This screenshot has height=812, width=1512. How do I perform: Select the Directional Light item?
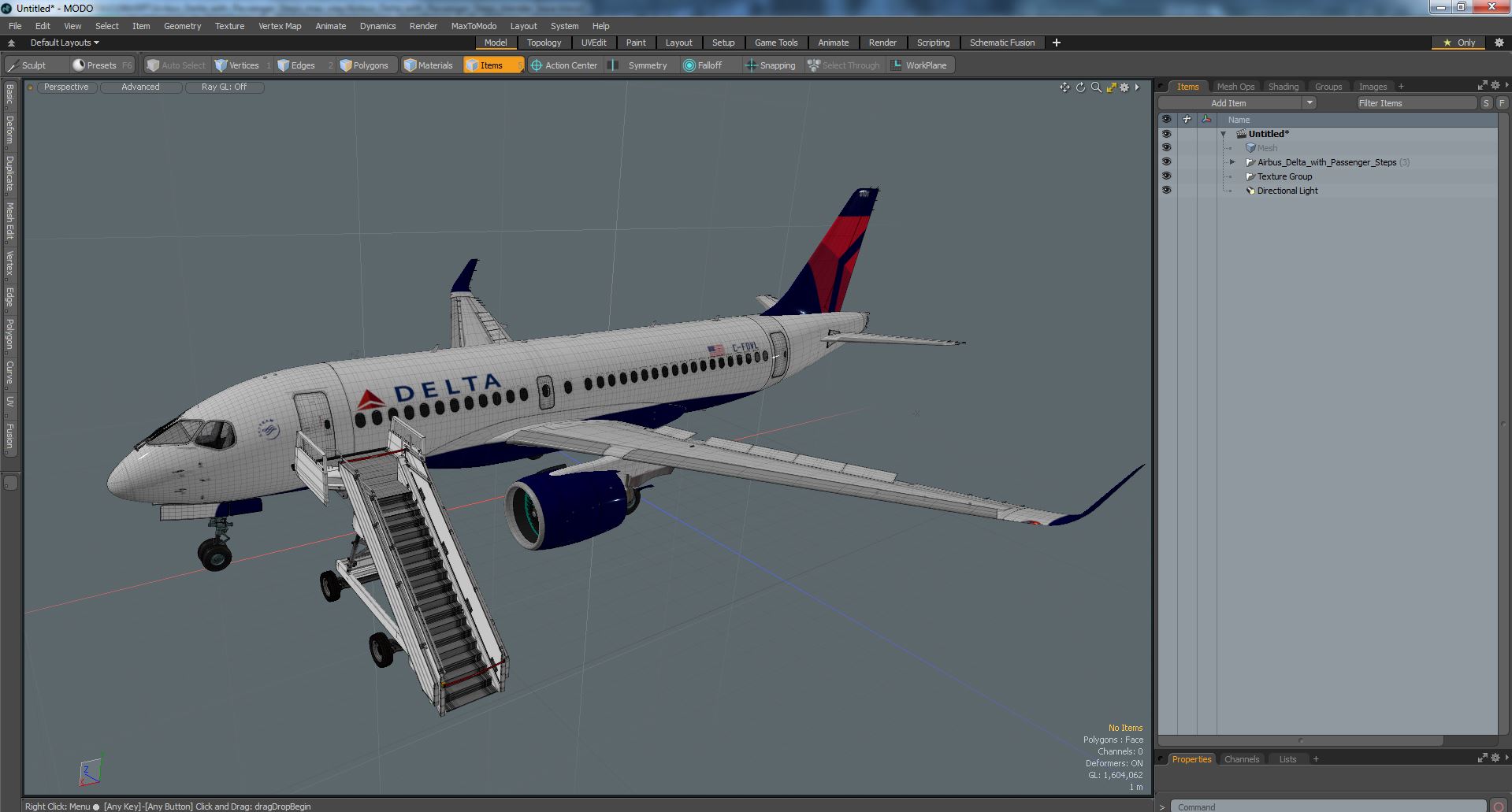click(x=1287, y=191)
